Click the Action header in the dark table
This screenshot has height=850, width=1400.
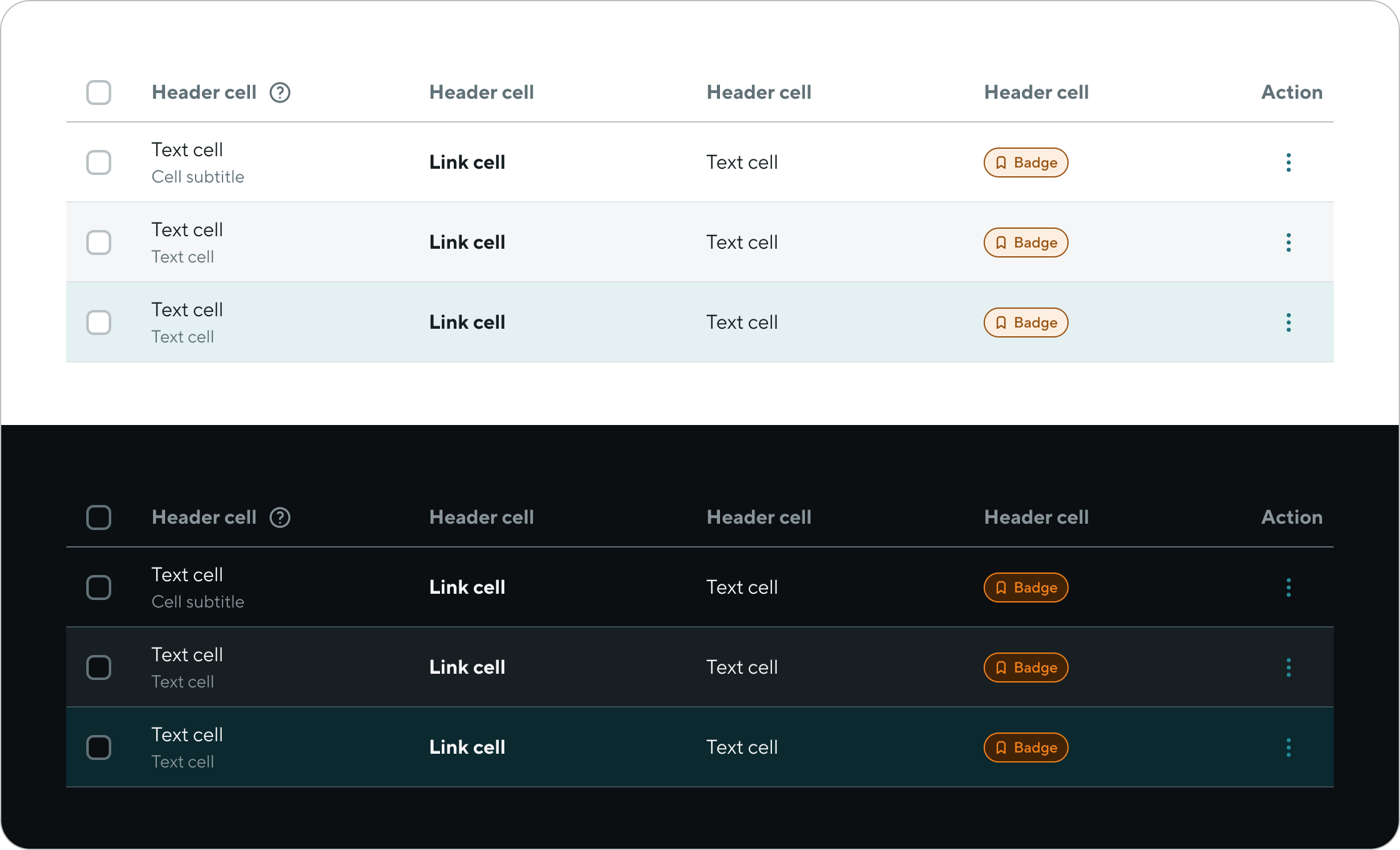[x=1292, y=517]
